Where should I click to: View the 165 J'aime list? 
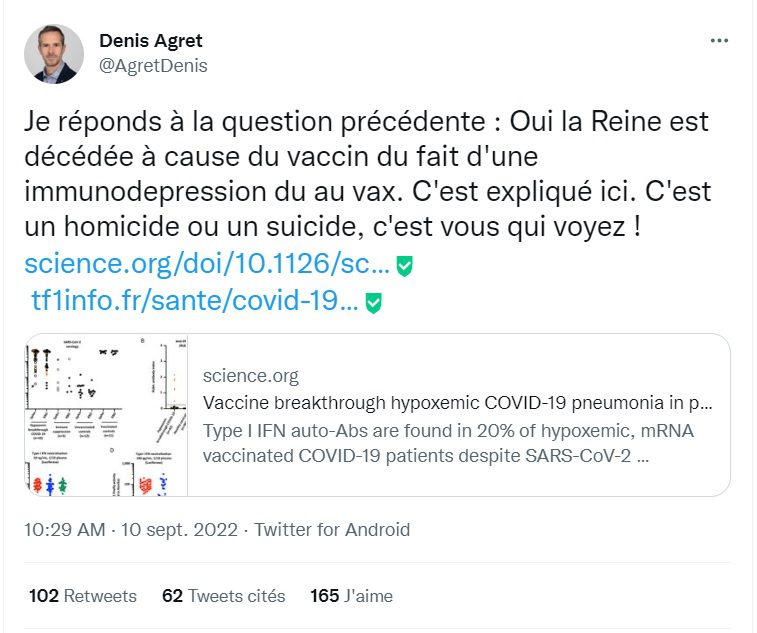(x=351, y=596)
